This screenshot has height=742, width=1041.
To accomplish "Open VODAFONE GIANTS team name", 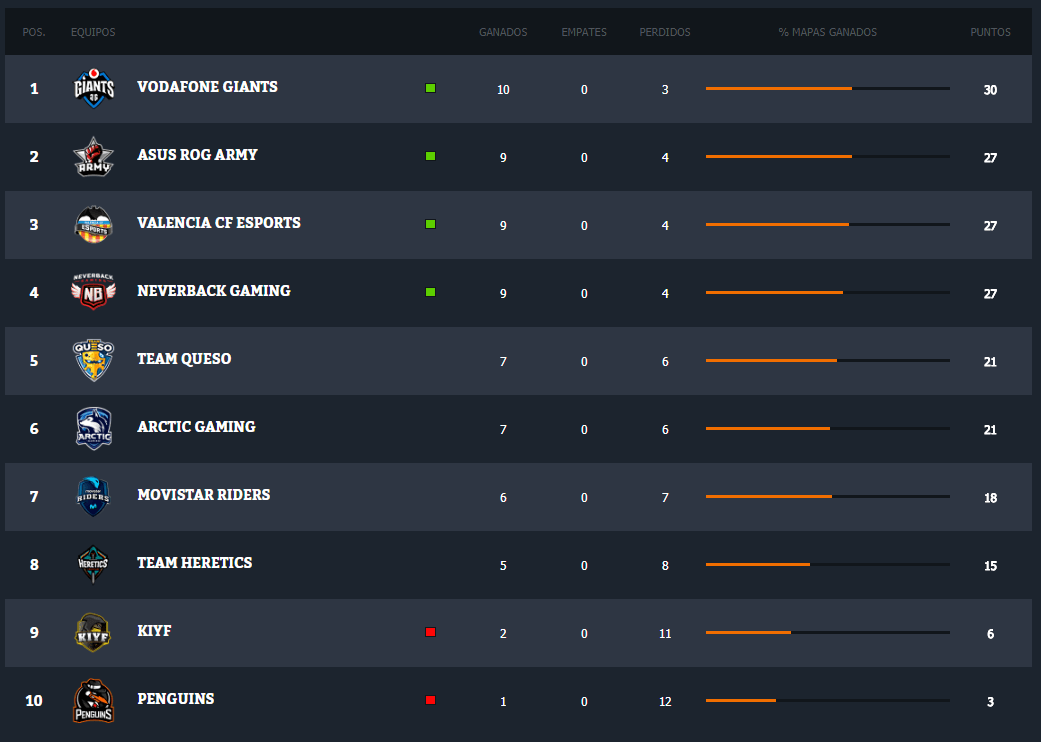I will point(207,87).
